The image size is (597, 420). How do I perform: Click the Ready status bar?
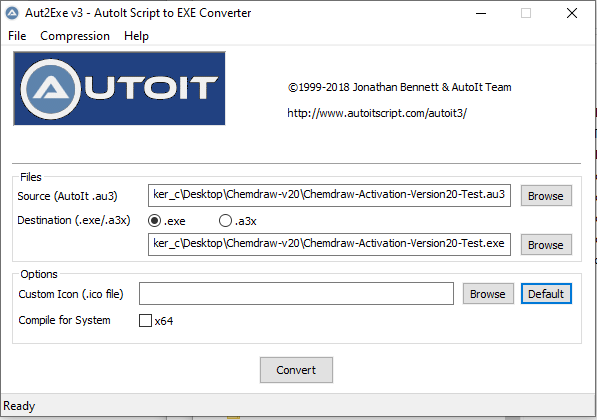tap(298, 406)
